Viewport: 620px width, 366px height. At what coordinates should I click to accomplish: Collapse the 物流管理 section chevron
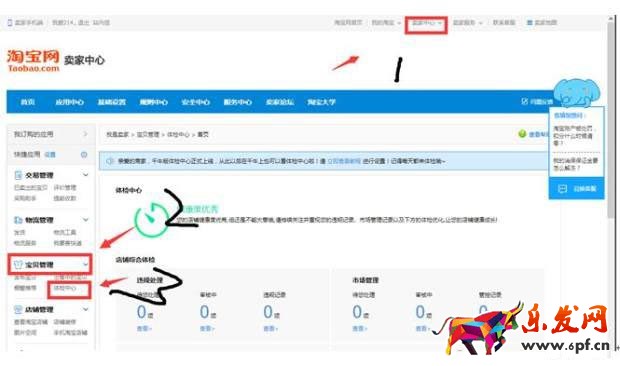click(85, 219)
